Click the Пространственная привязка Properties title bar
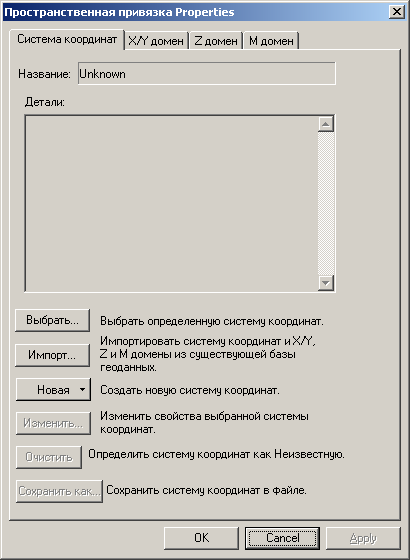 tap(196, 12)
